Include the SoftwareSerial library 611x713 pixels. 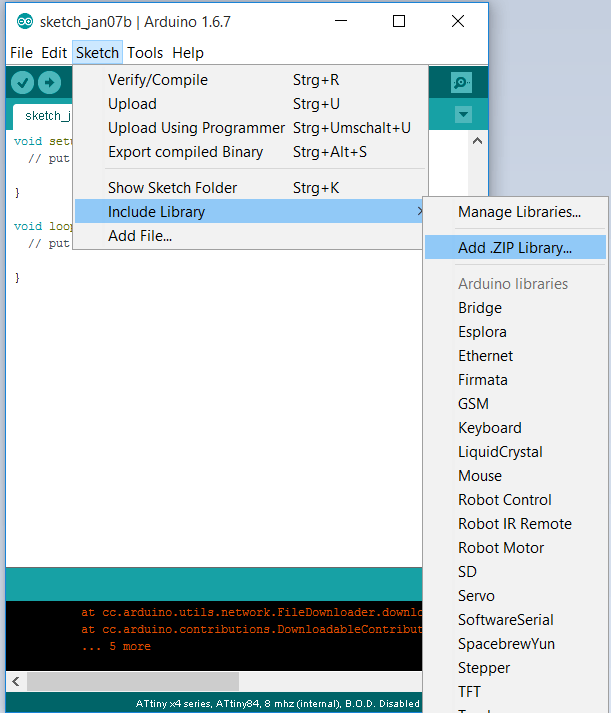coord(515,620)
